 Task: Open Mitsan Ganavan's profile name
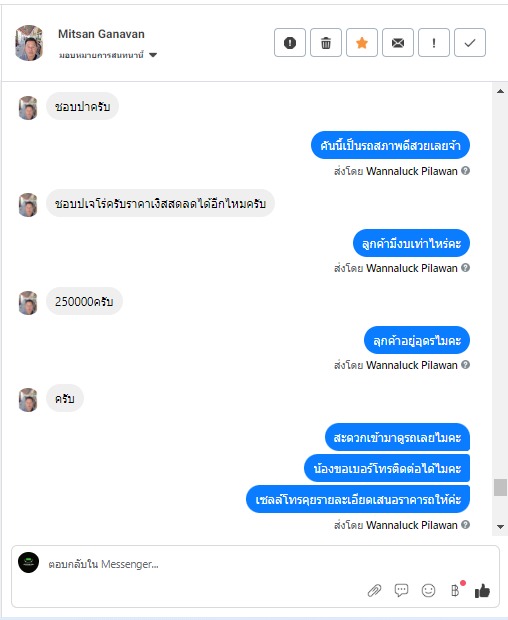101,34
